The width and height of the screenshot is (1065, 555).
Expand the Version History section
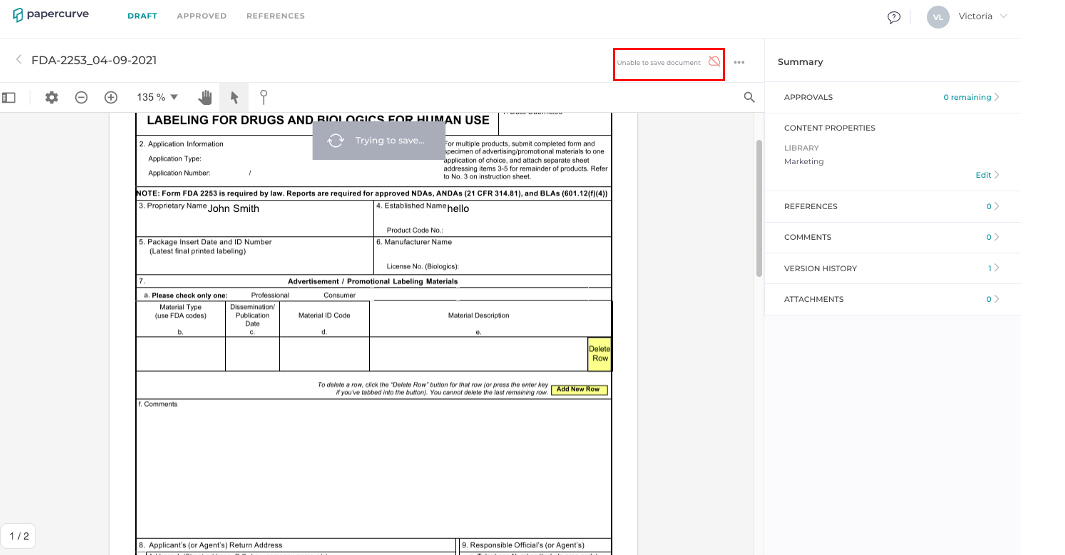point(892,268)
